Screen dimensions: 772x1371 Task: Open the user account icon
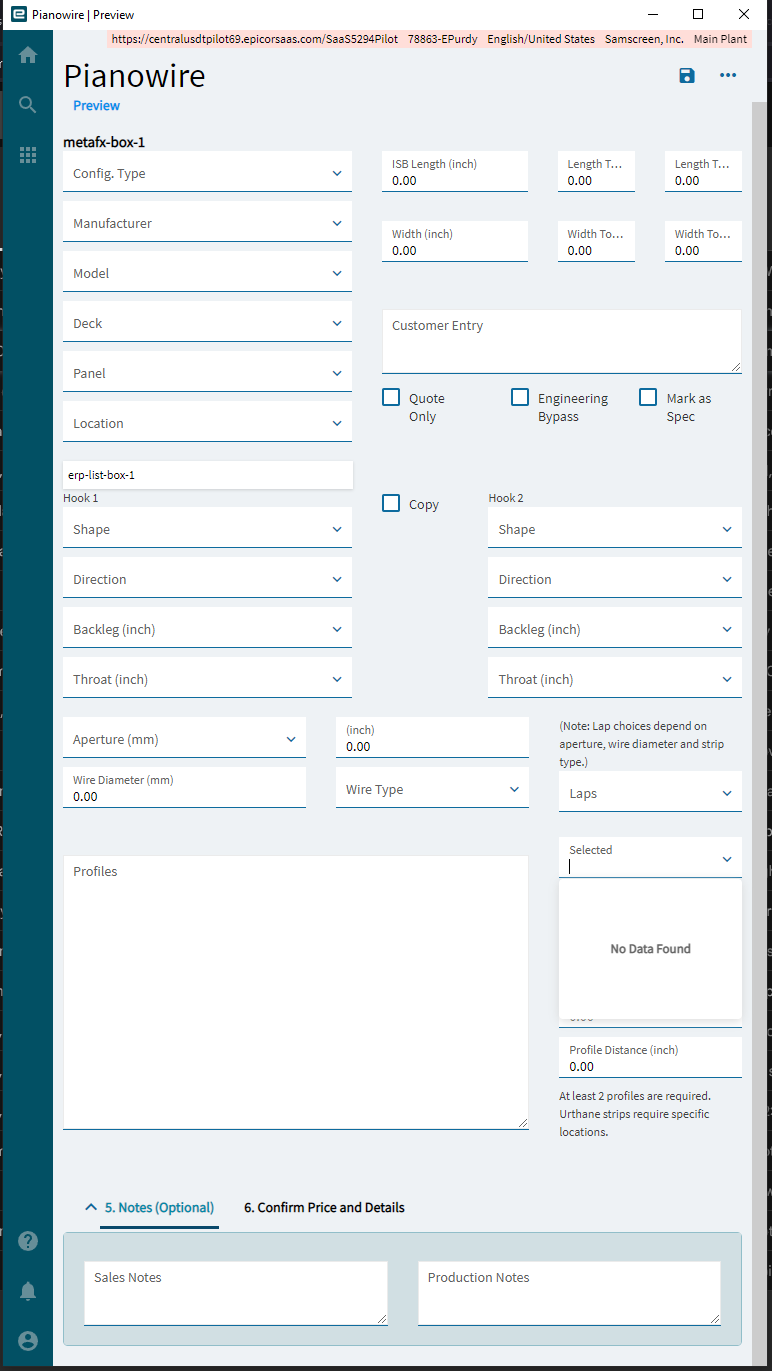[x=28, y=1341]
